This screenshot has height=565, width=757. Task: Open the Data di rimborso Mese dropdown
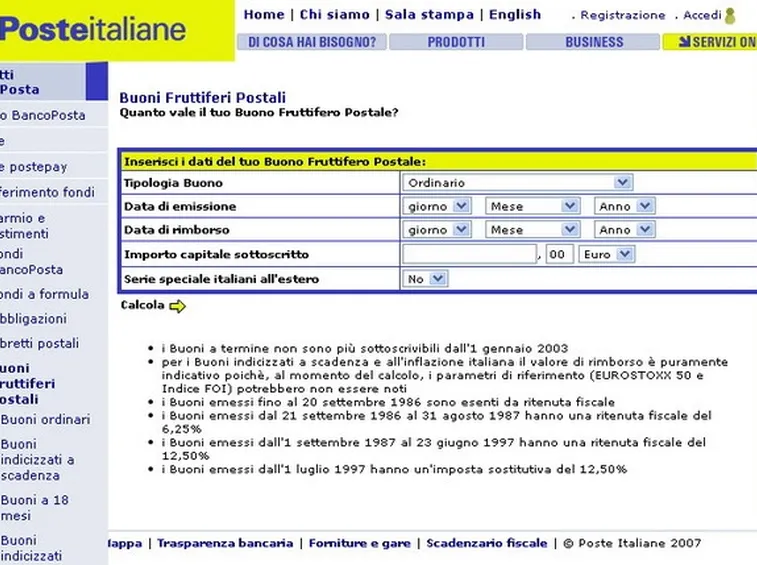tap(533, 229)
